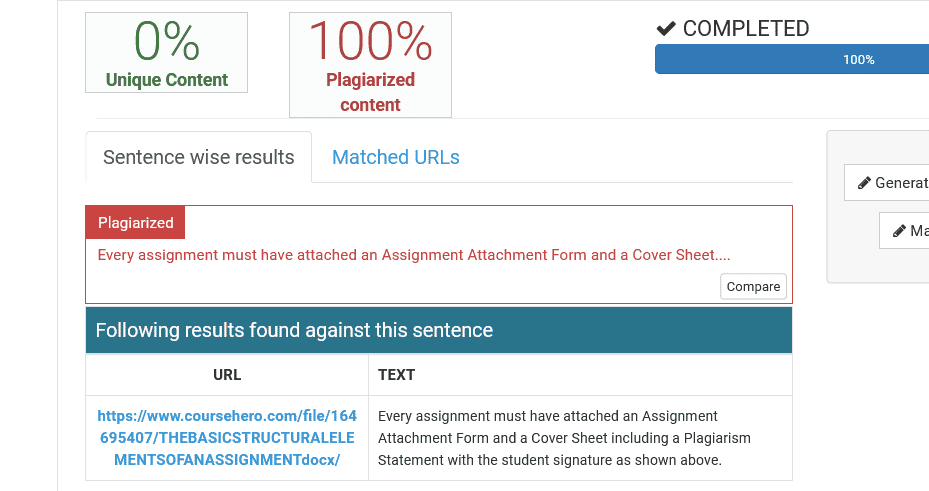The width and height of the screenshot is (929, 491).
Task: Click the 0% Unique Content box
Action: tap(166, 53)
